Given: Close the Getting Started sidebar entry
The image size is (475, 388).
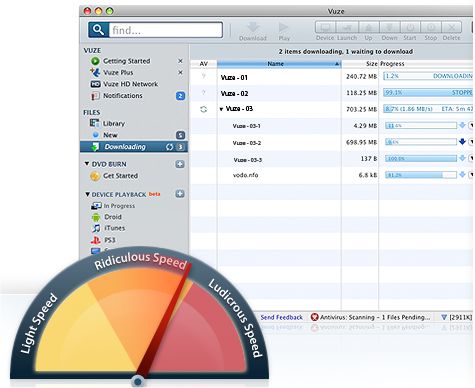Looking at the screenshot, I should [180, 61].
